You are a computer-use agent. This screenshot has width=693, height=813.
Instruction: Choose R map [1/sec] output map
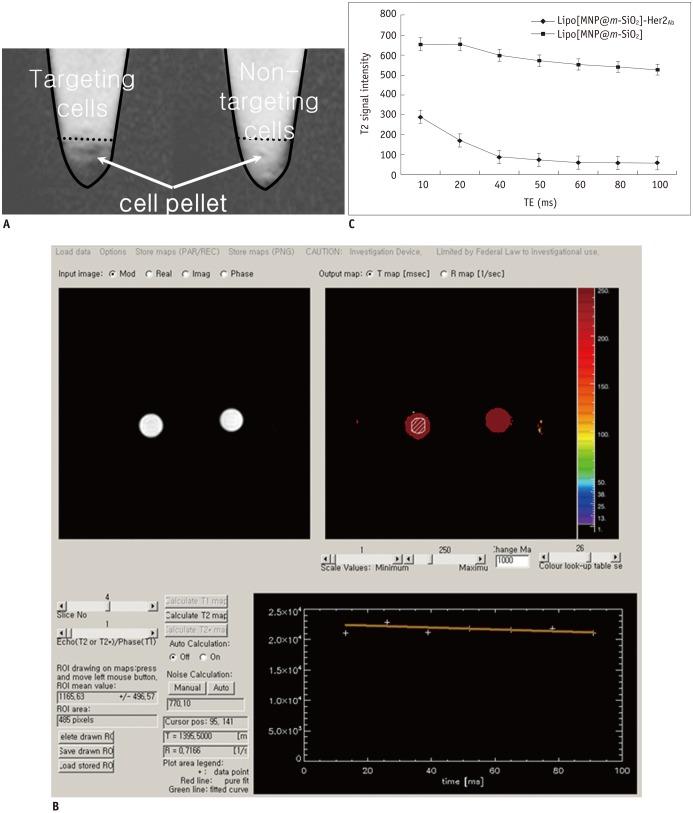point(444,274)
